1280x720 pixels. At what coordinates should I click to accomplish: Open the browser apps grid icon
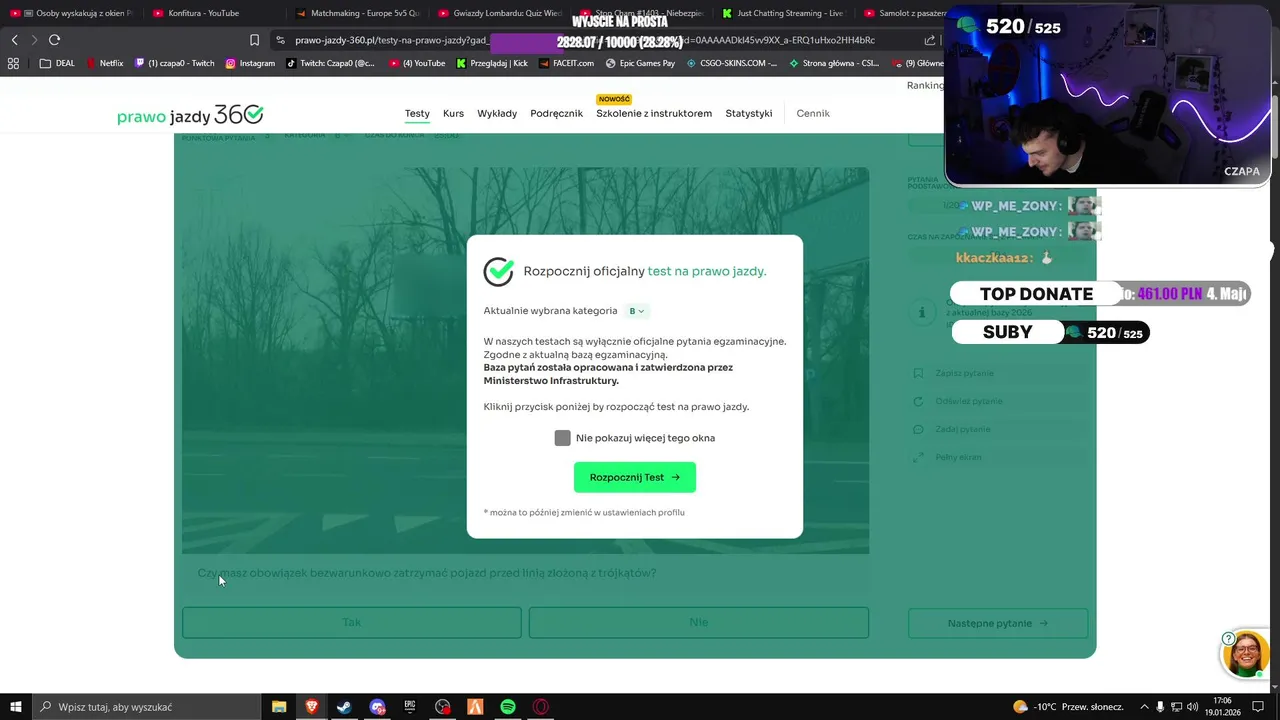tap(13, 63)
